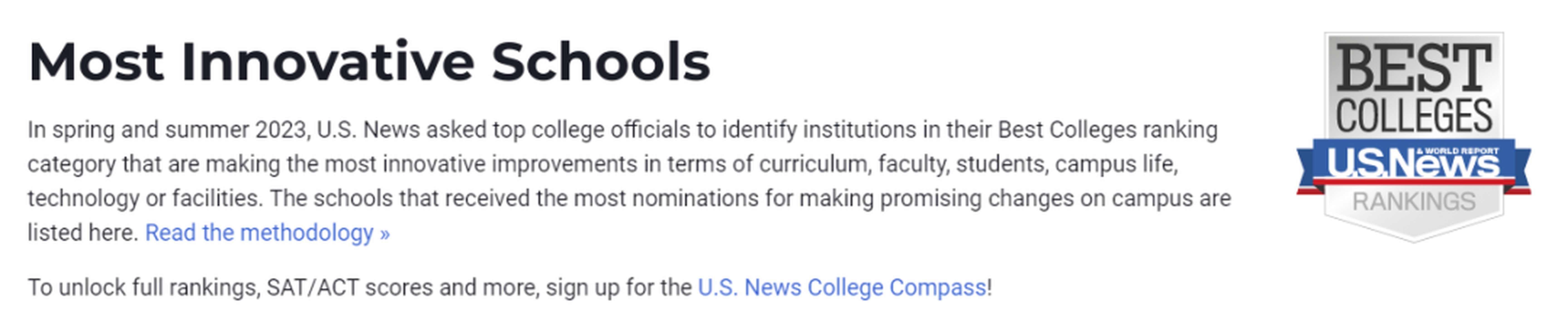
Task: Follow the U.S. News College Compass link
Action: pyautogui.click(x=842, y=287)
